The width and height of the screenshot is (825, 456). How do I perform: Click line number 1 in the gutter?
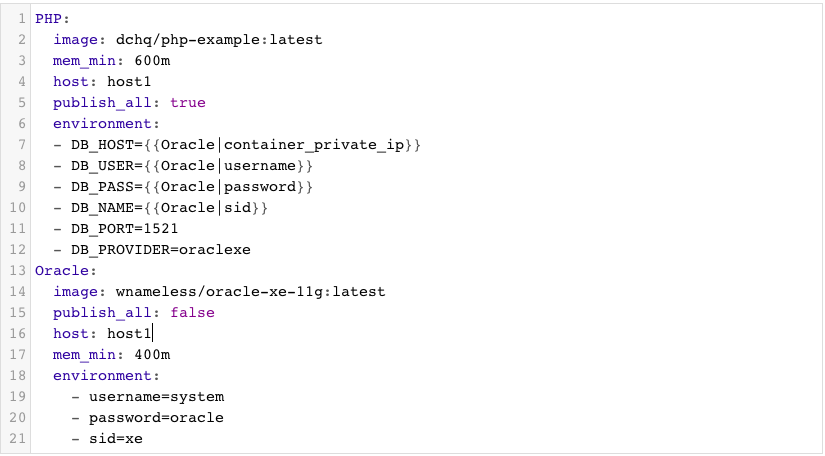point(22,19)
